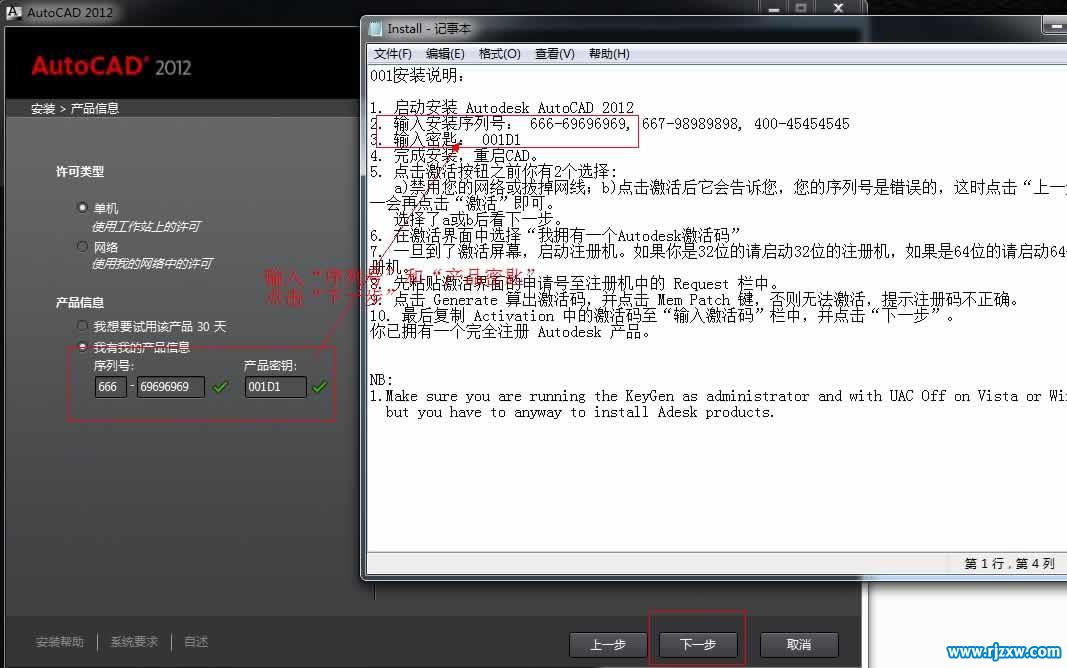Click serial 667-98989898 in Notepad
1067x668 pixels.
point(691,124)
